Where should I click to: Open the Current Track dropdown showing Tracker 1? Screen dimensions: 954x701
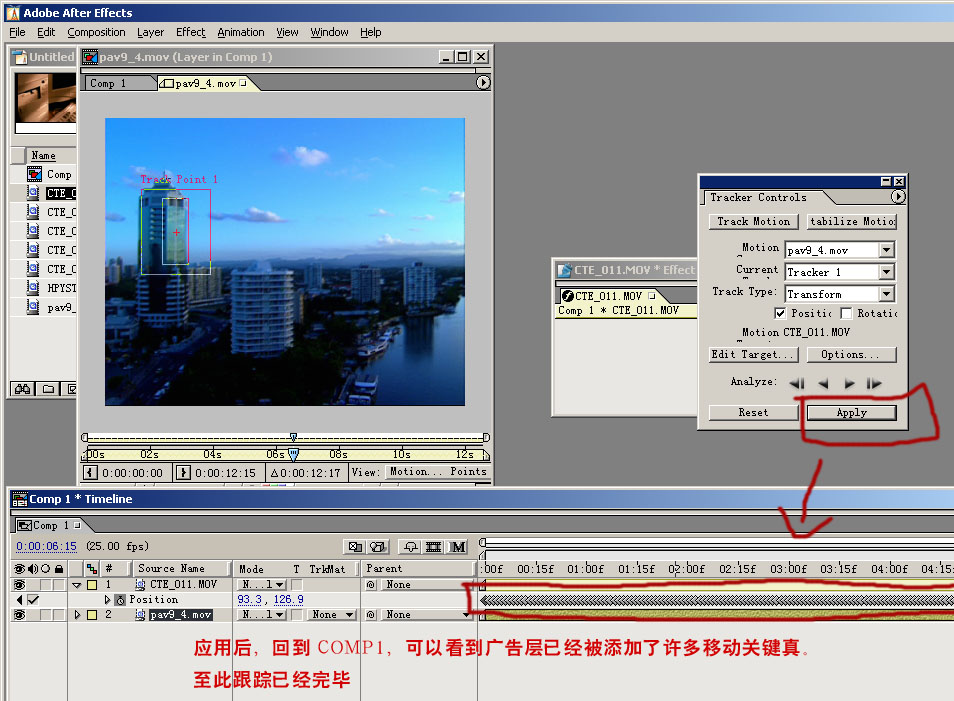886,272
